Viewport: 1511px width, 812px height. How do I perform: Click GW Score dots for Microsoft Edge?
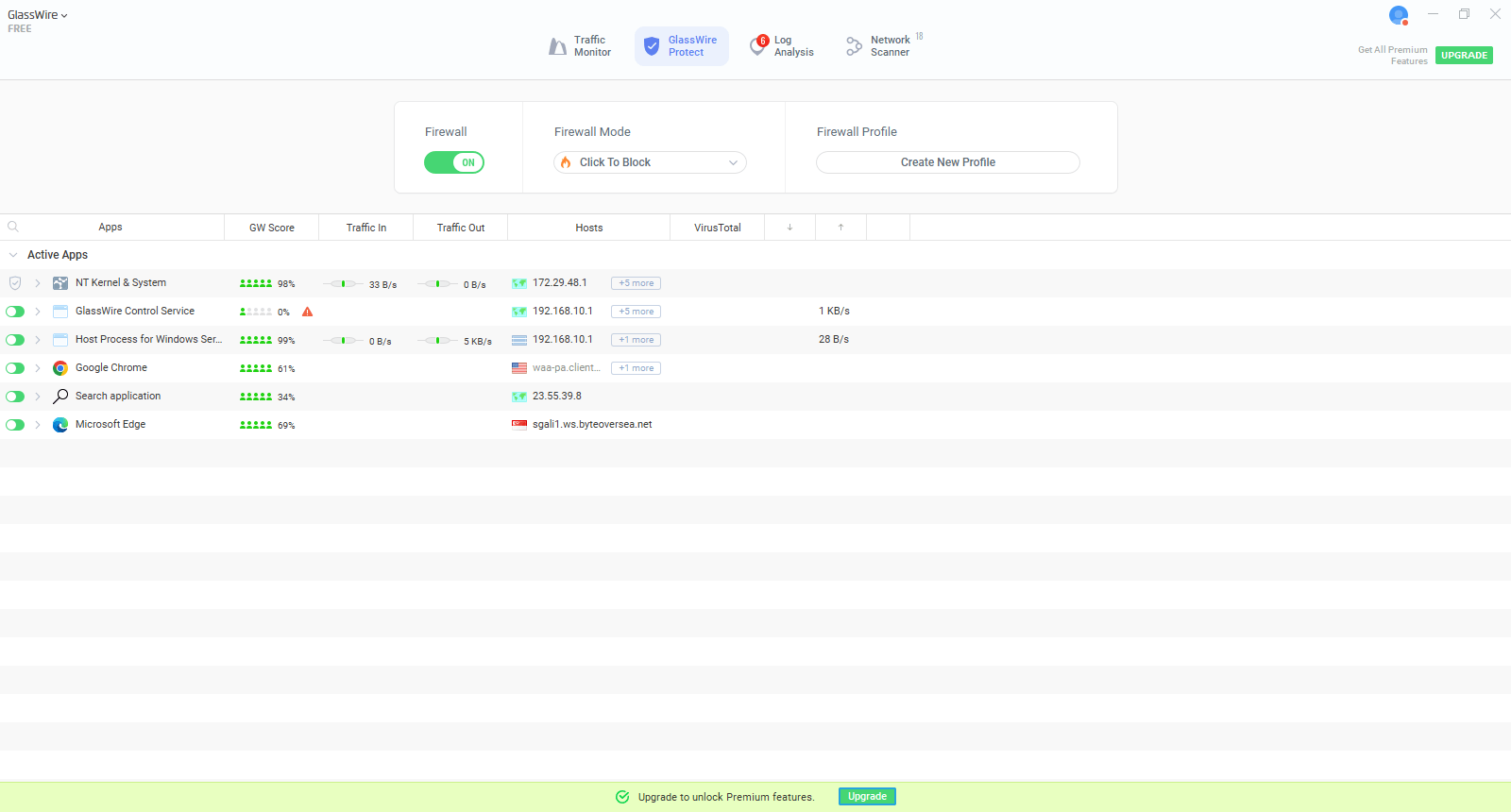pyautogui.click(x=256, y=425)
